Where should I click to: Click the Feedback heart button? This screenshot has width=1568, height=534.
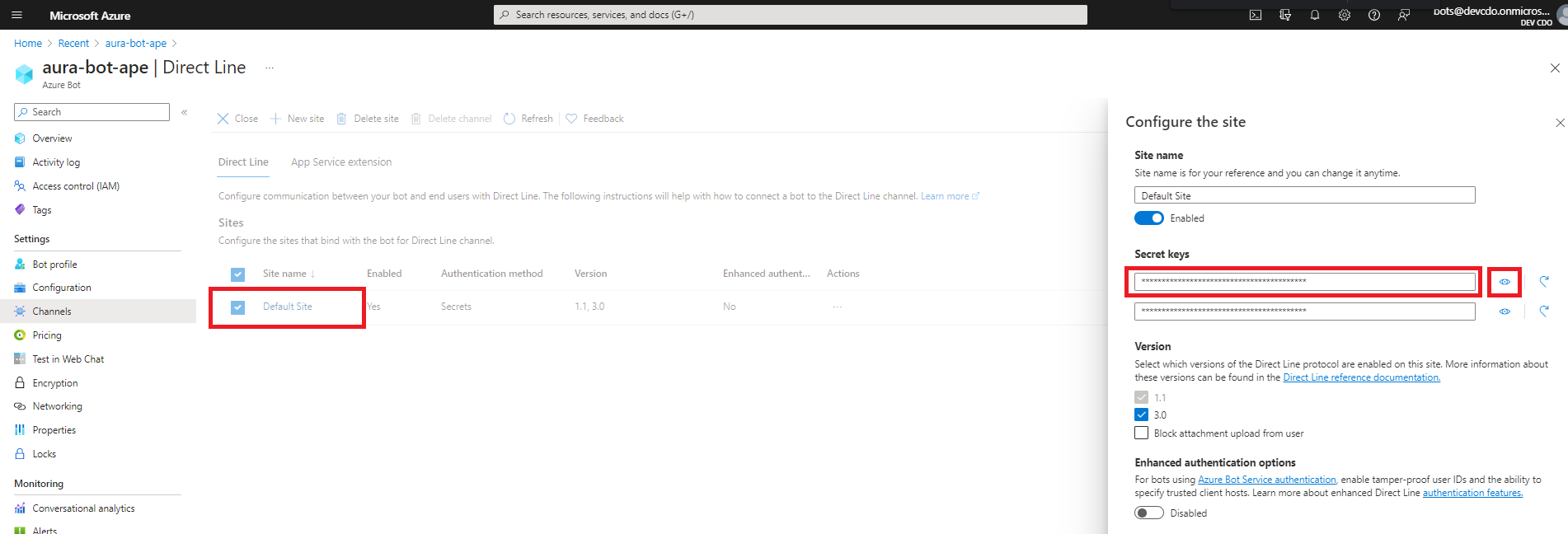pyautogui.click(x=594, y=119)
